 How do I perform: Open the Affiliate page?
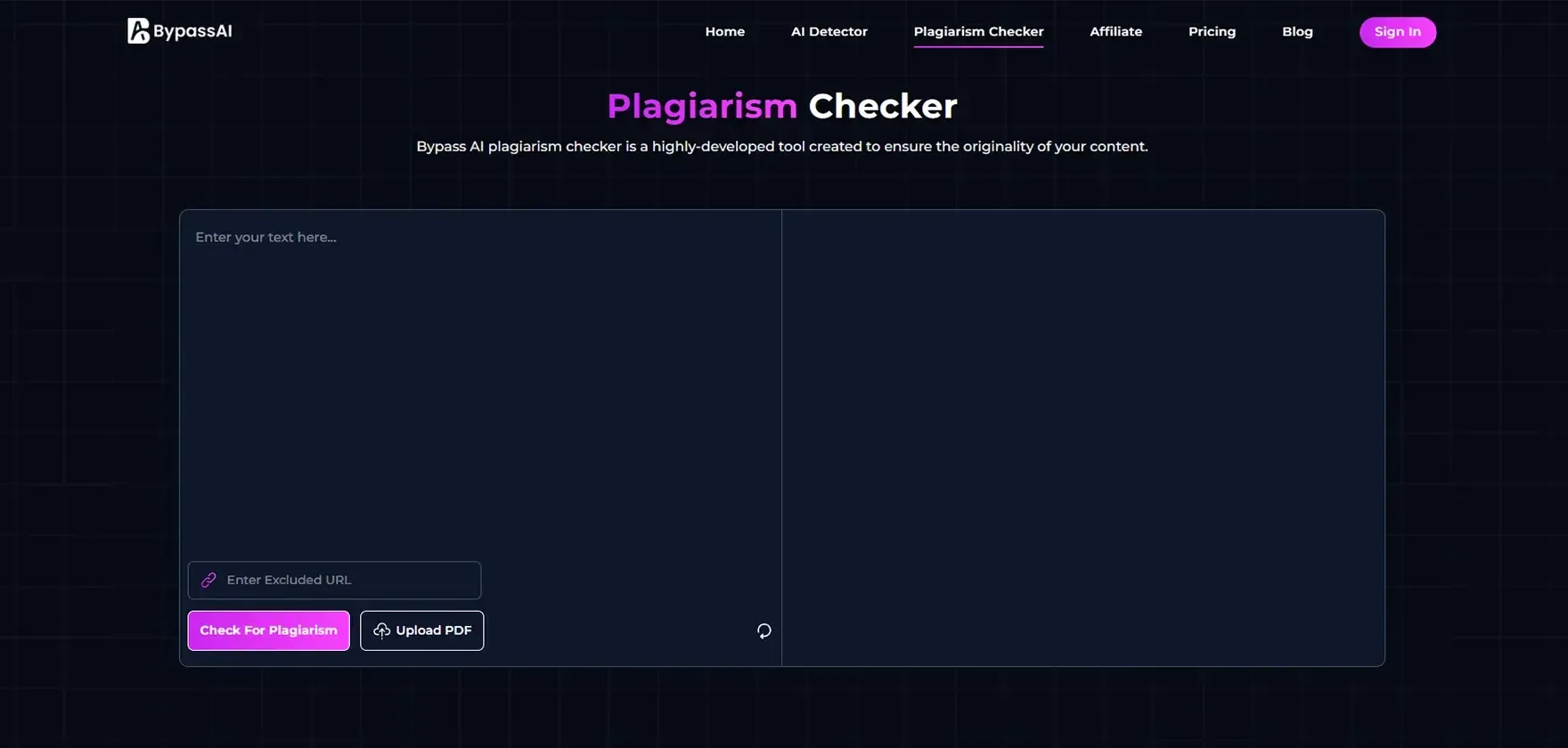pyautogui.click(x=1115, y=31)
